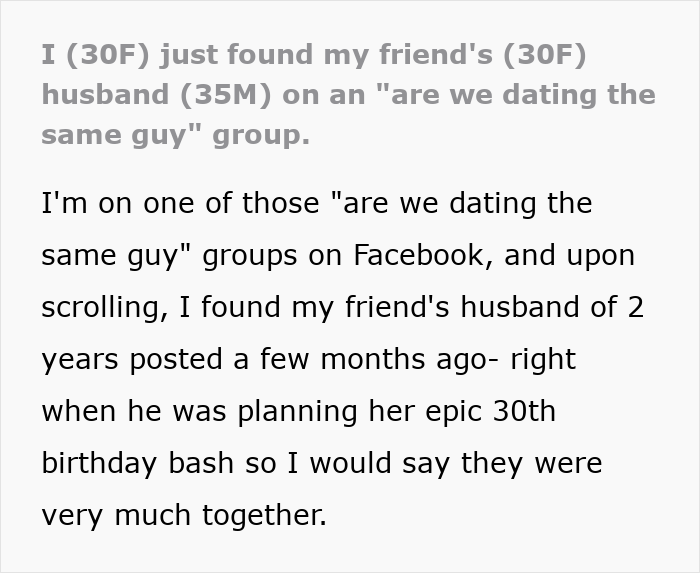
Task: Click the word "just" in the title
Action: point(189,56)
